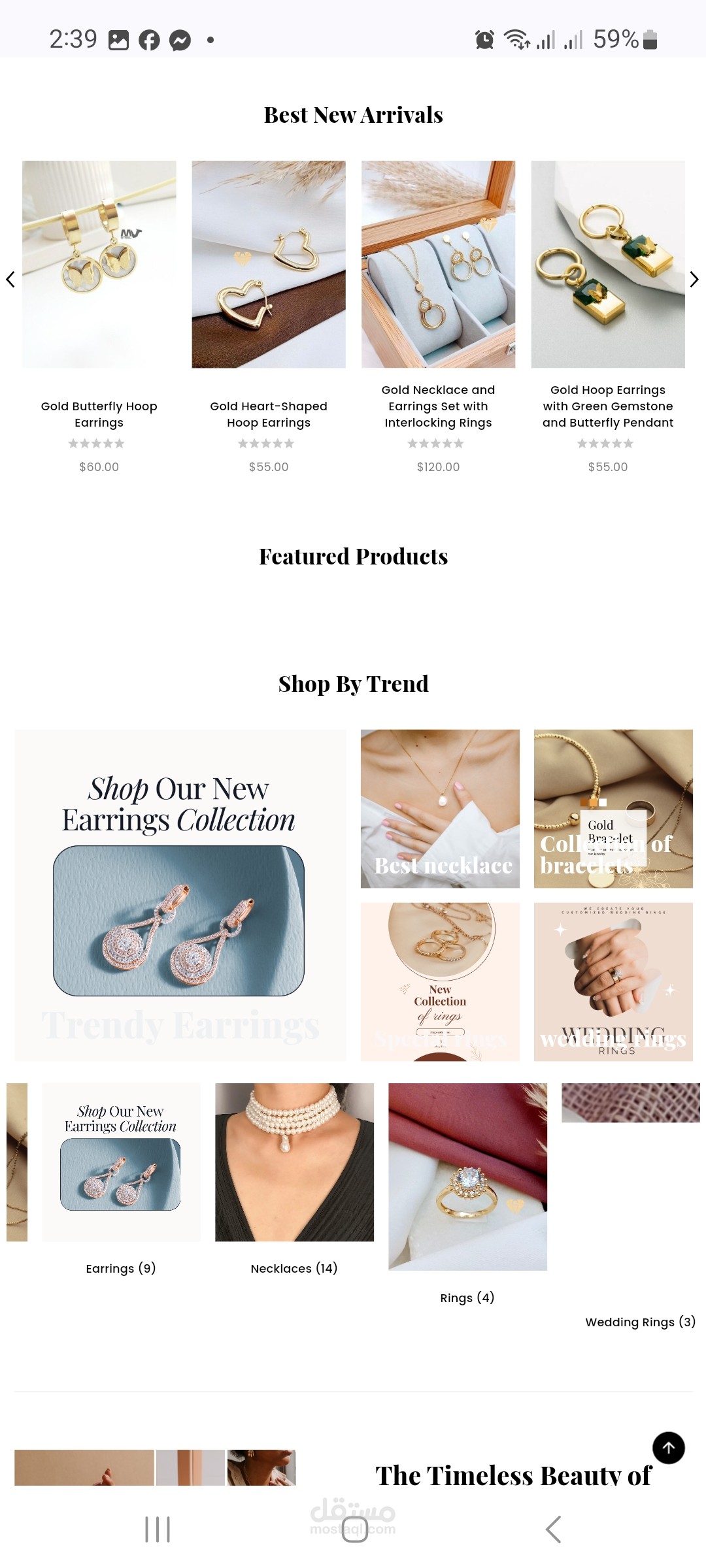Select Earrings (9) category

click(121, 1268)
